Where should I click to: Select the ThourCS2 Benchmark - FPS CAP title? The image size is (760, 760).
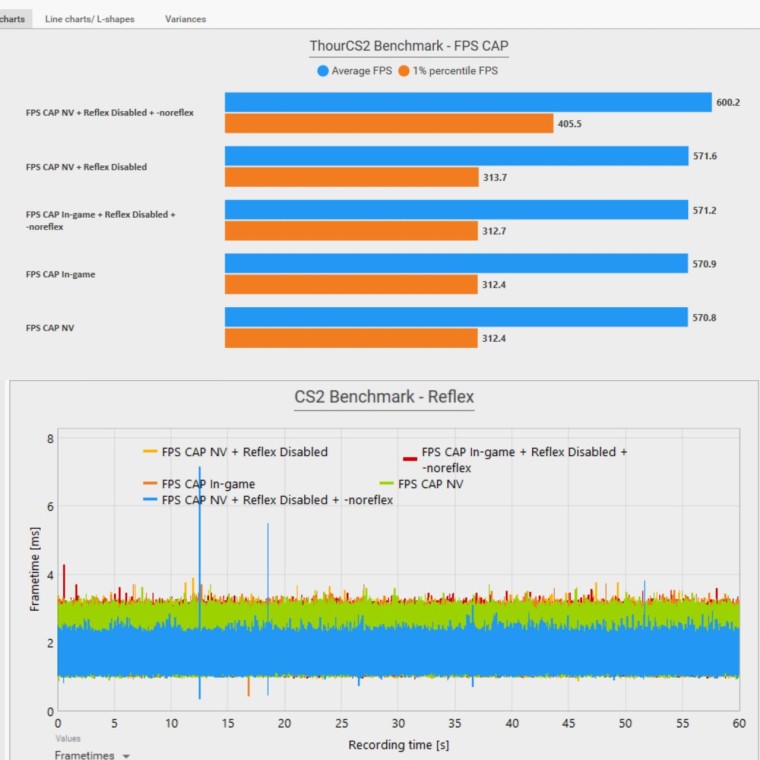point(409,46)
